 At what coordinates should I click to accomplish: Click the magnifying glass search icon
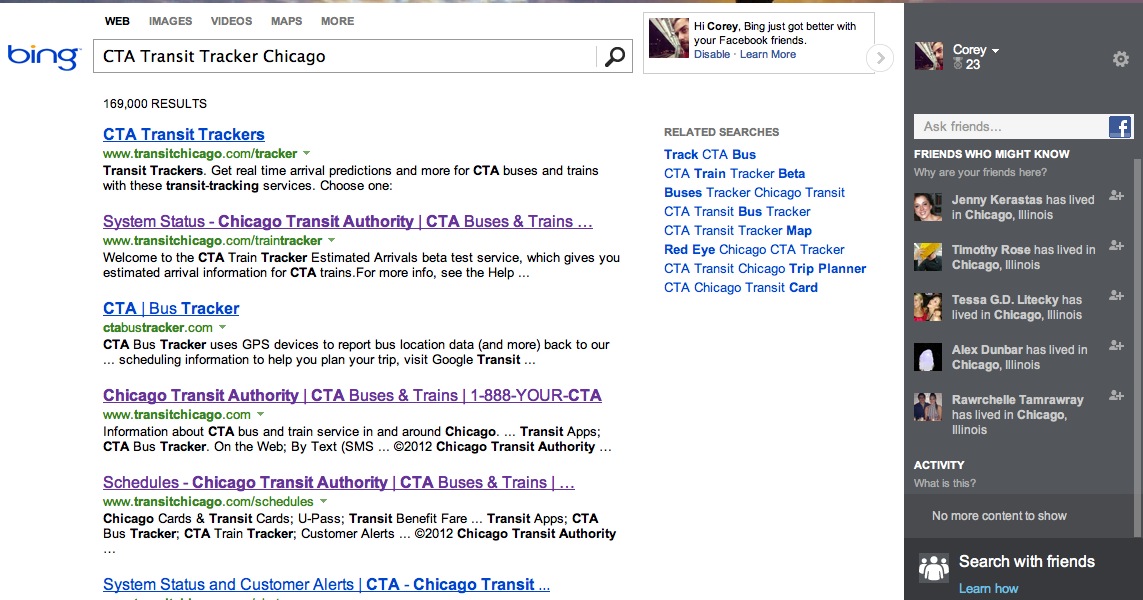click(615, 56)
